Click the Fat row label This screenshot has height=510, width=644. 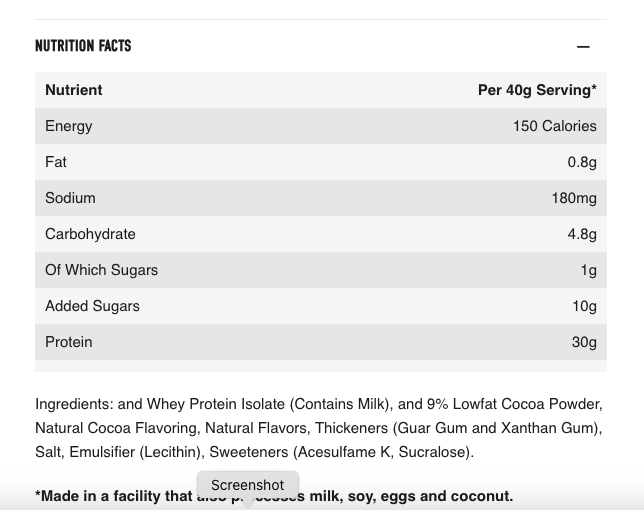click(x=56, y=162)
